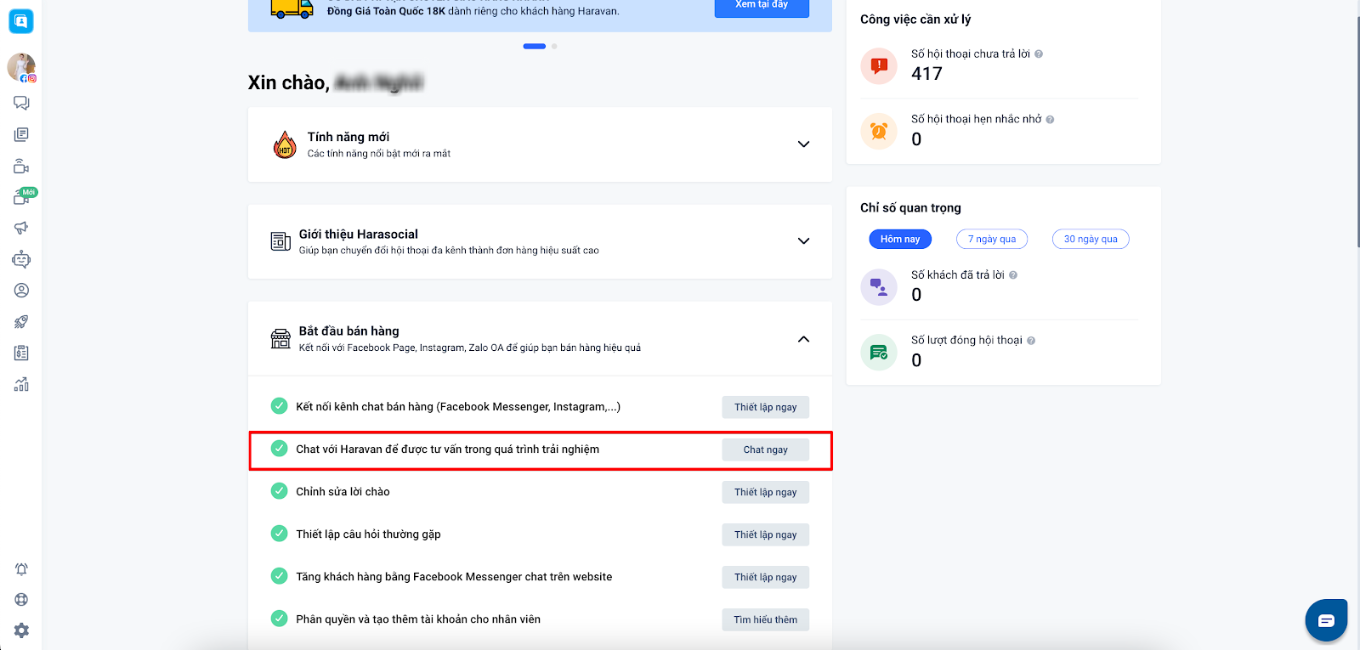This screenshot has height=650, width=1360.
Task: Click the Giới thiệu Harasocial heading
Action: coord(358,234)
